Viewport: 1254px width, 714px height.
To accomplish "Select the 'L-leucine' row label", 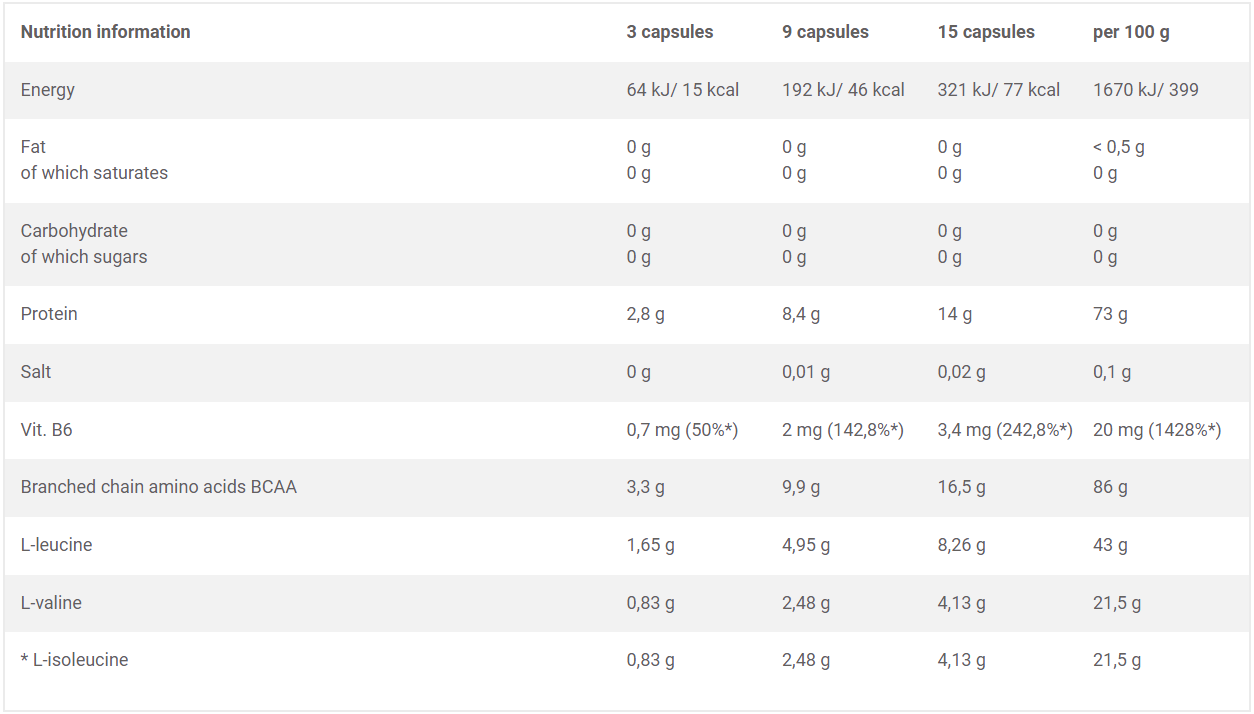I will [x=56, y=545].
